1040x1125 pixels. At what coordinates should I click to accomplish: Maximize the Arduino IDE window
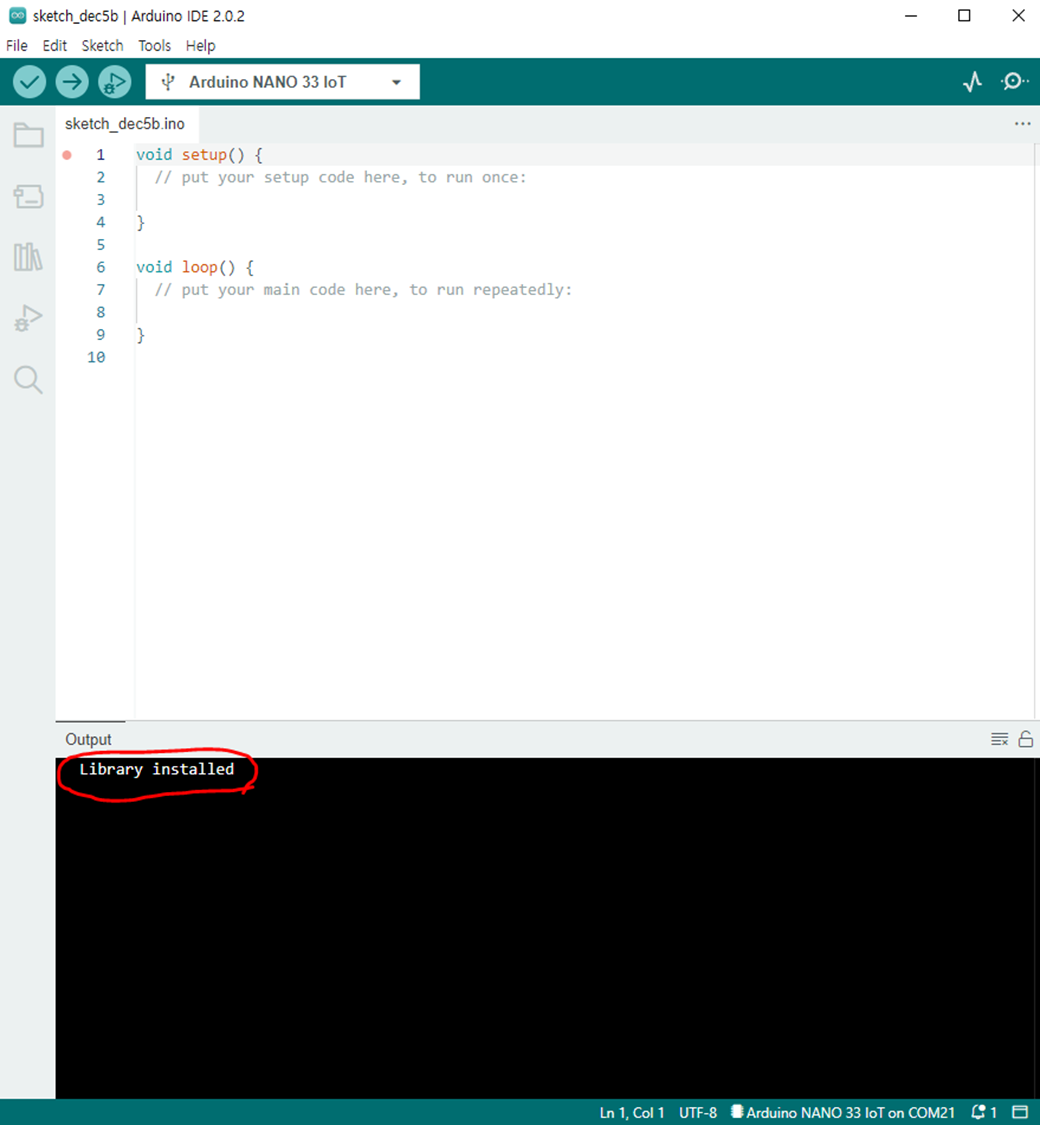pos(964,15)
